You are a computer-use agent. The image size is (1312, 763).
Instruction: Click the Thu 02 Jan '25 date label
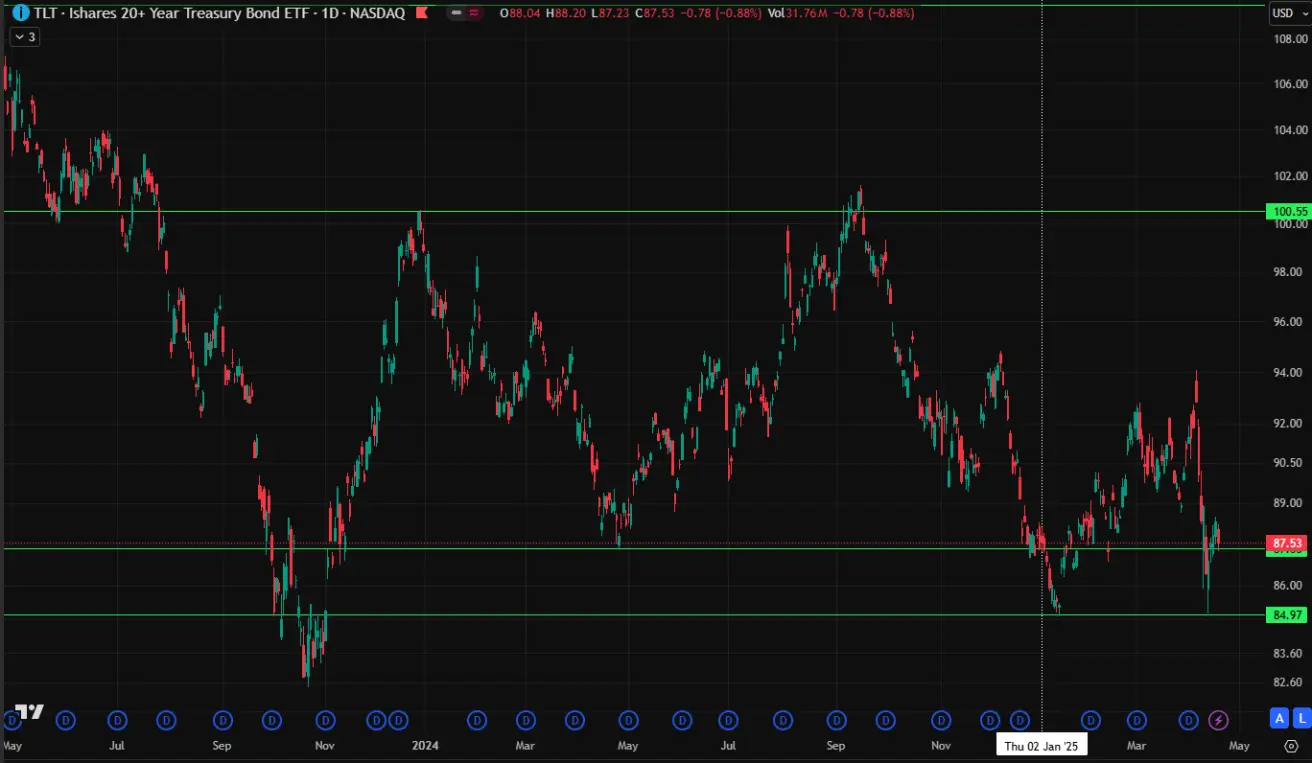pyautogui.click(x=1042, y=746)
